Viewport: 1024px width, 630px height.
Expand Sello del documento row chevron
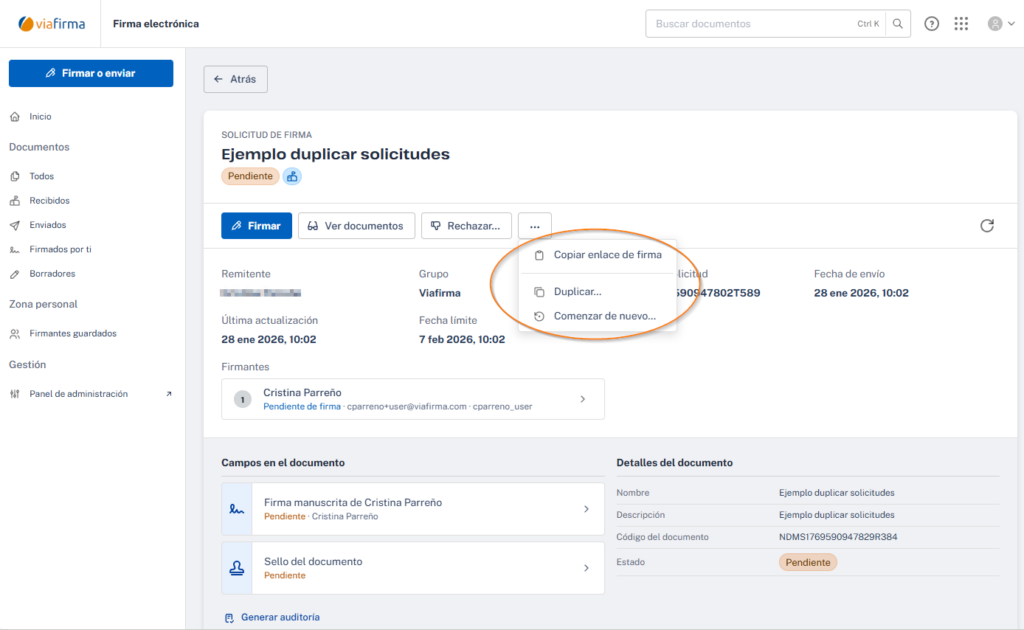point(586,568)
